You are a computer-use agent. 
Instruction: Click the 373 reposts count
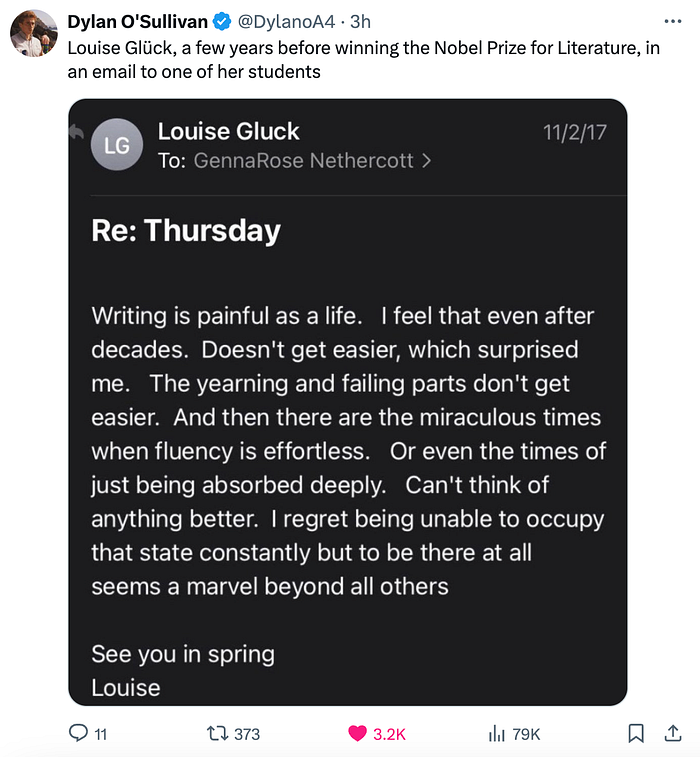pyautogui.click(x=247, y=734)
